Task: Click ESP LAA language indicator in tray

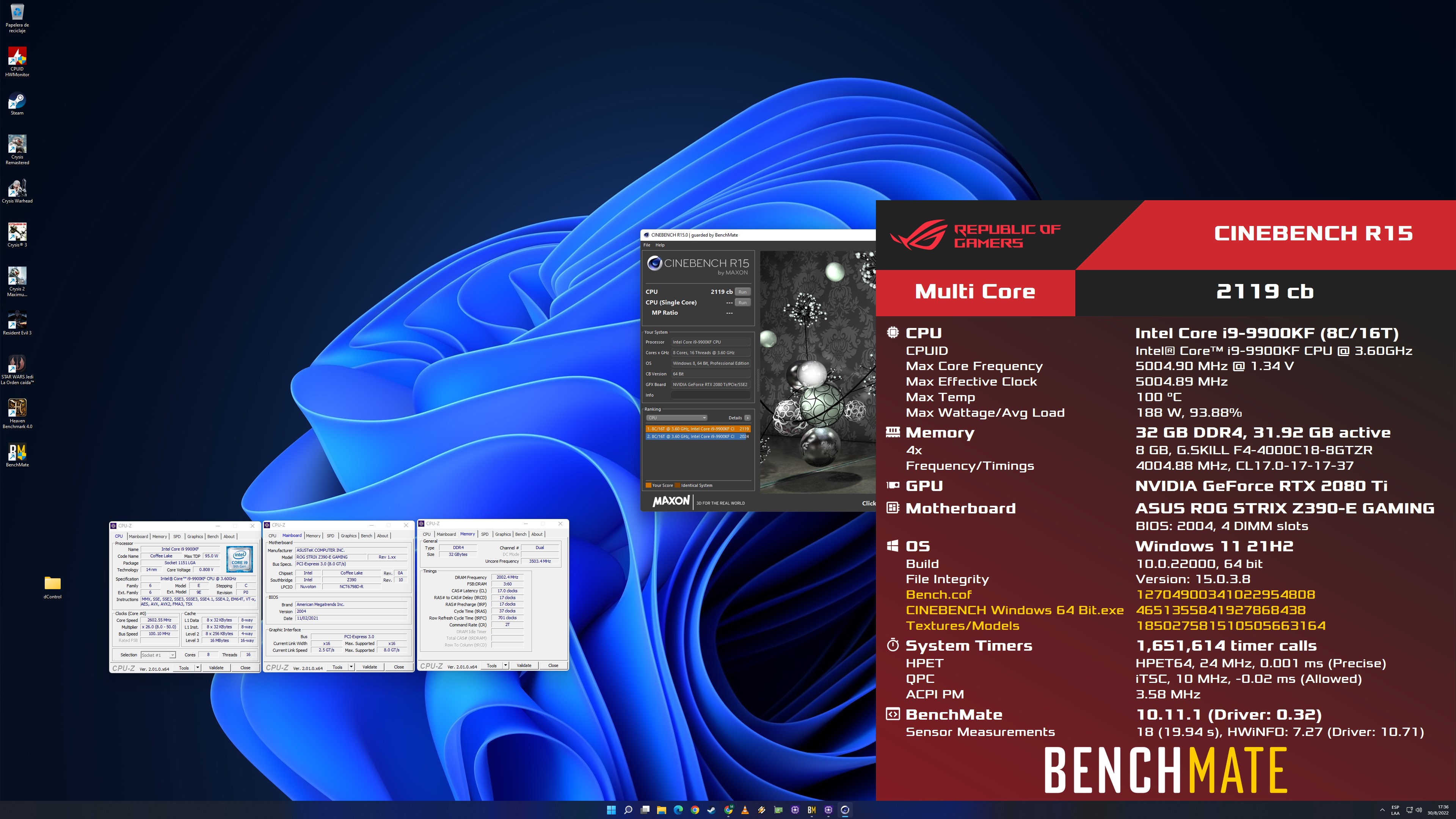Action: 1395,810
